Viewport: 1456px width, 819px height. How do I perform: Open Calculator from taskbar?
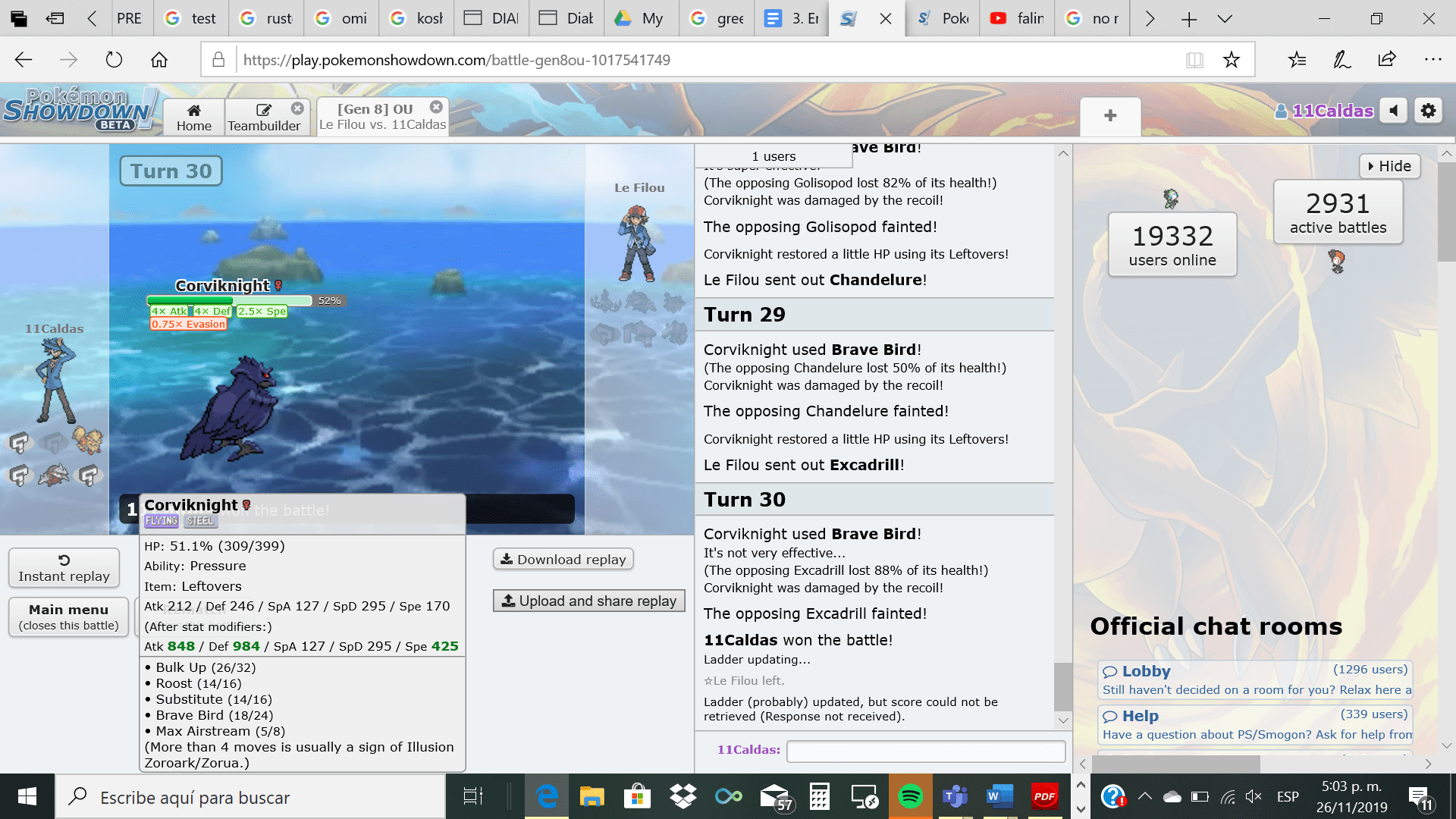819,796
